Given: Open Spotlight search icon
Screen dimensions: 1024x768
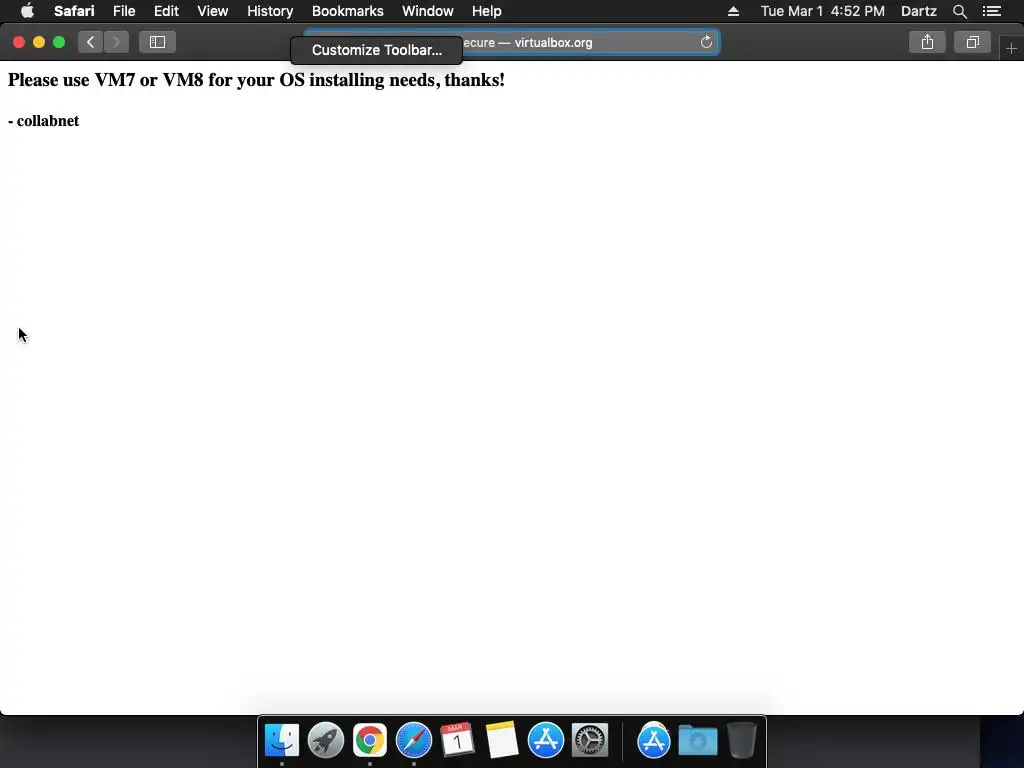Looking at the screenshot, I should coord(959,11).
